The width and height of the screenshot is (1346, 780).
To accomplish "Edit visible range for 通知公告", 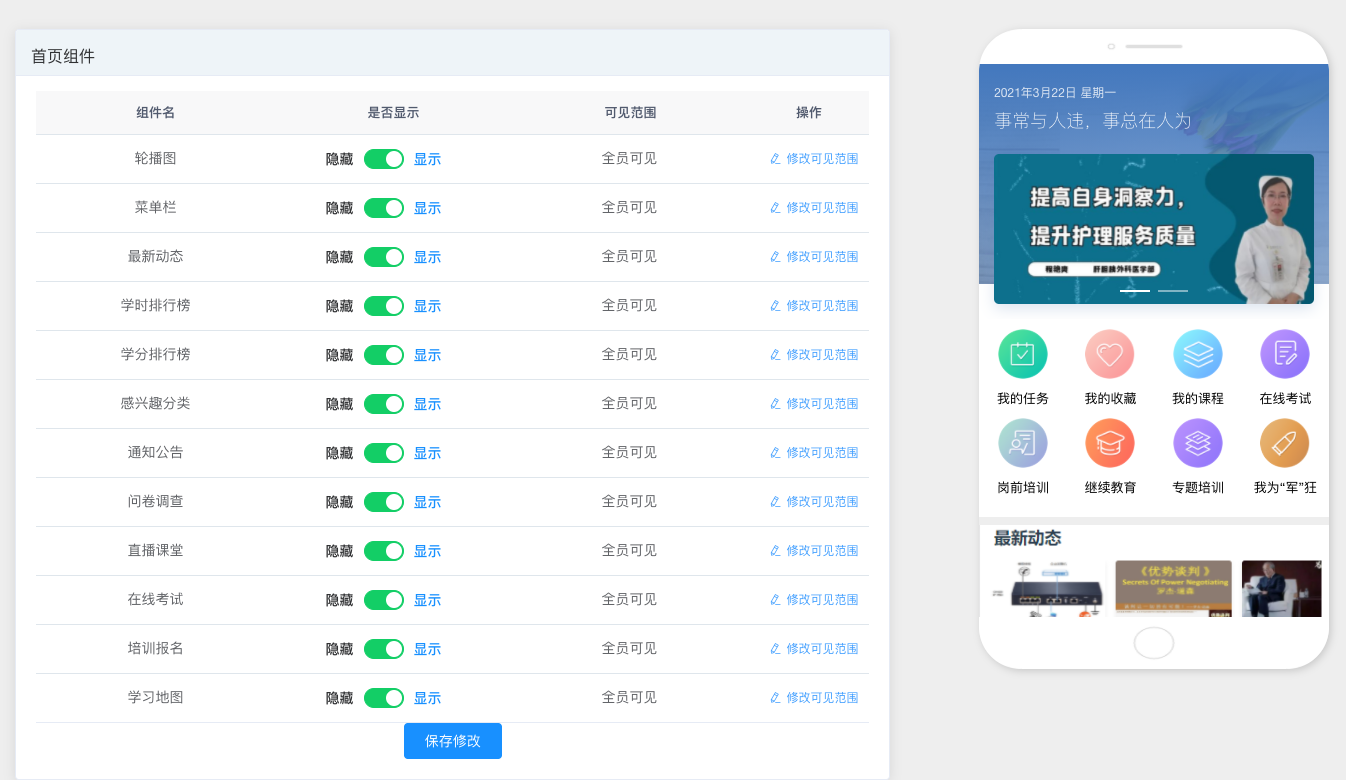I will pyautogui.click(x=814, y=453).
